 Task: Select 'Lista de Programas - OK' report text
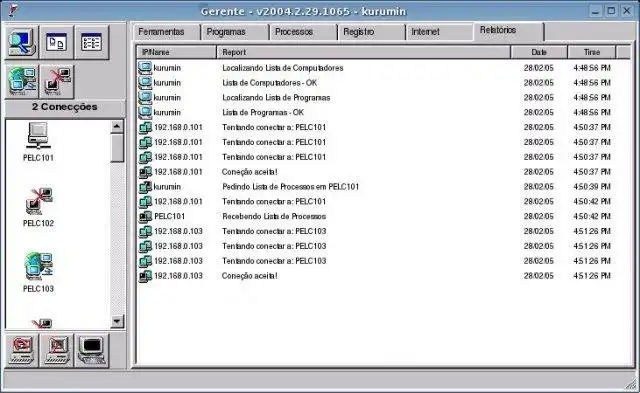tap(263, 112)
